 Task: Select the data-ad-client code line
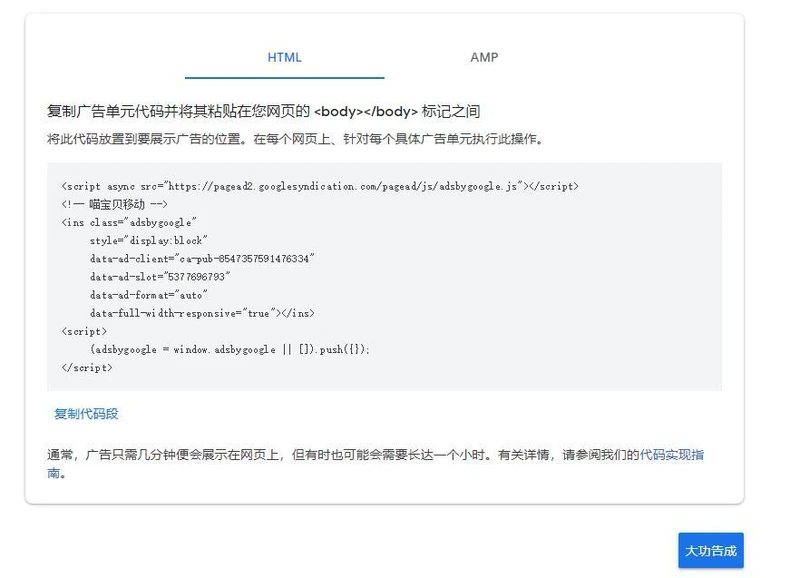(x=202, y=259)
